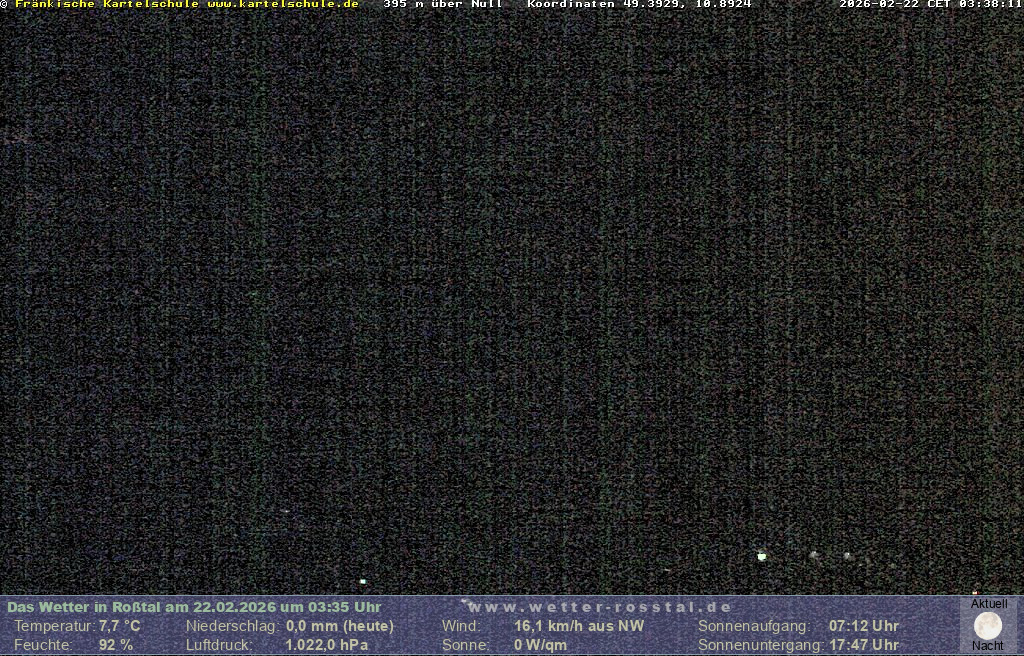Click the moon icon in the Aktuell box
This screenshot has height=656, width=1024.
click(x=987, y=626)
